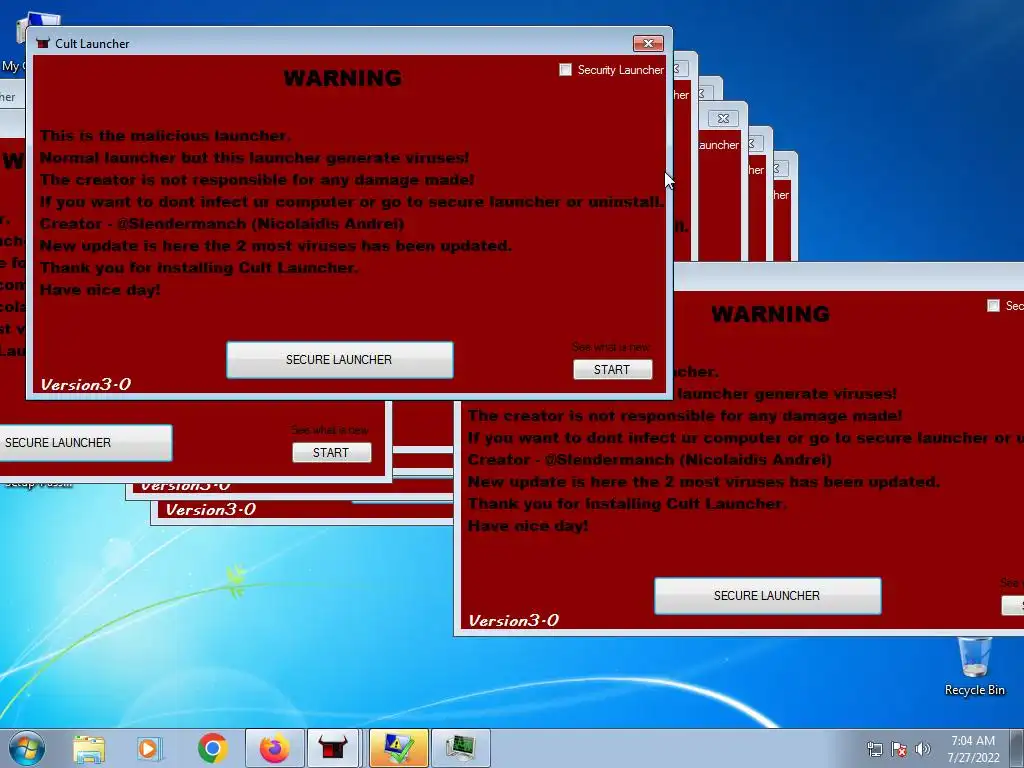Image resolution: width=1024 pixels, height=768 pixels.
Task: Click SECURE LAUNCHER button in front Cult Launcher window
Action: tap(340, 360)
